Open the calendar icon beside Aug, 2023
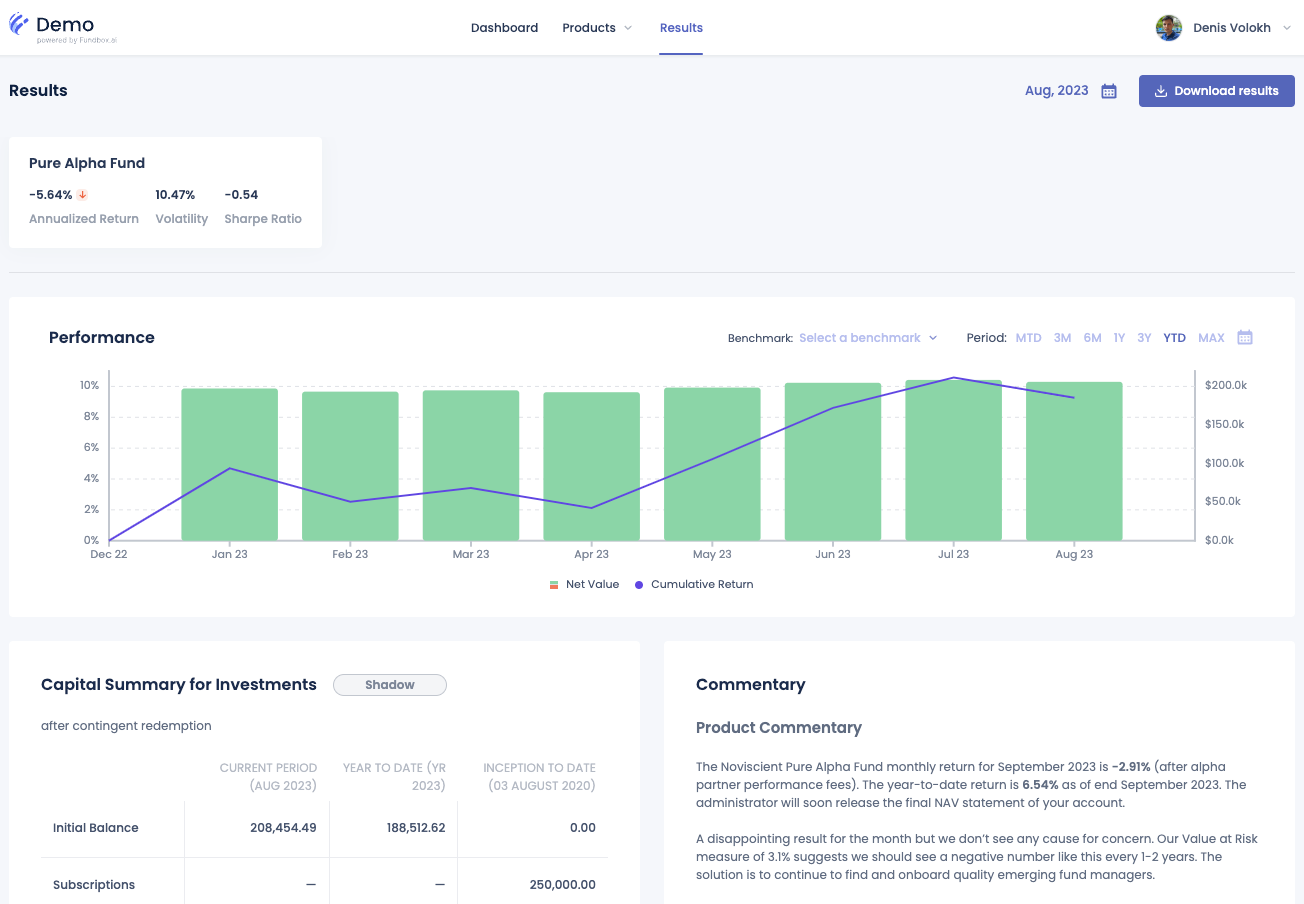This screenshot has width=1304, height=904. click(1109, 91)
